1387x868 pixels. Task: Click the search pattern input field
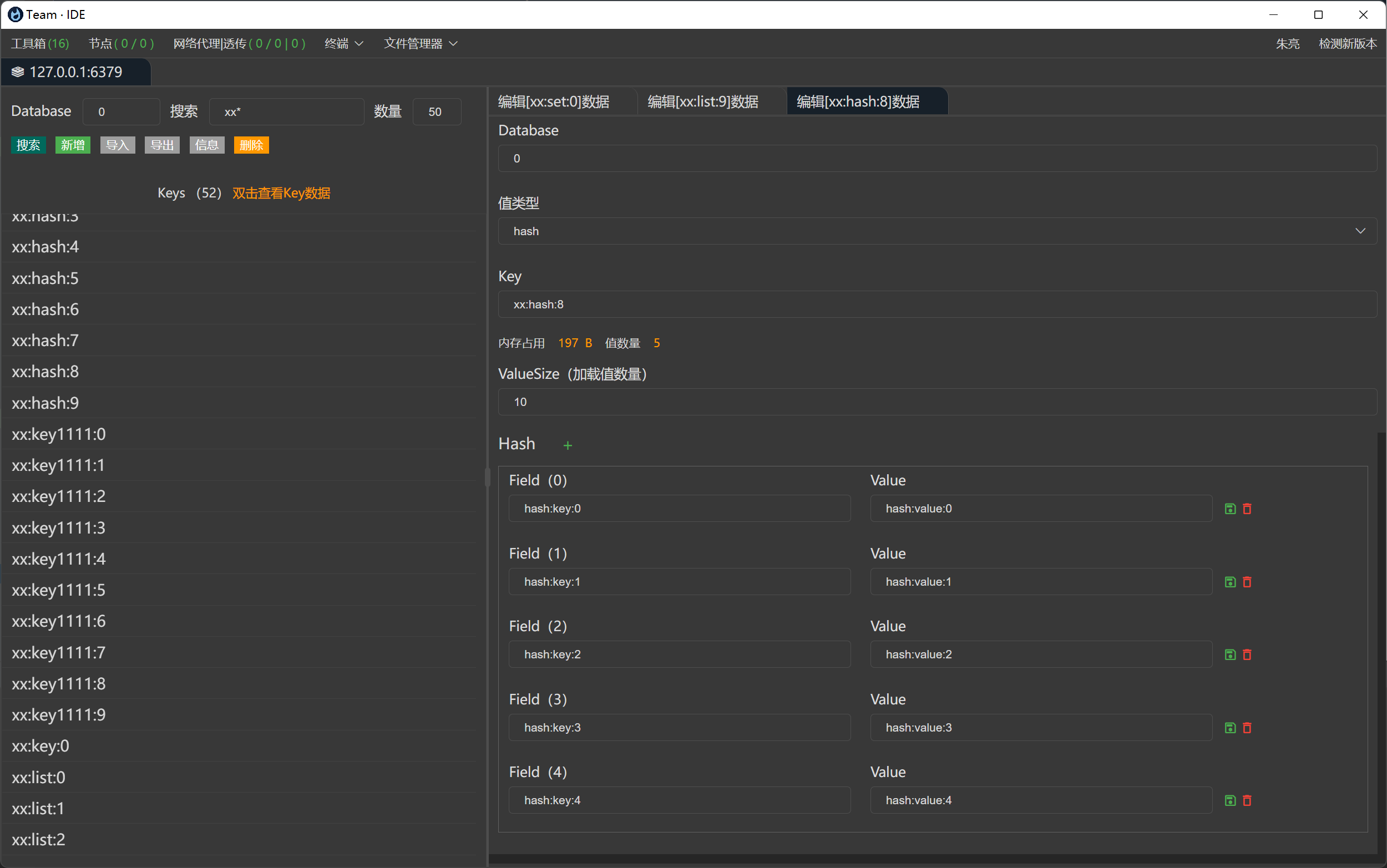286,112
